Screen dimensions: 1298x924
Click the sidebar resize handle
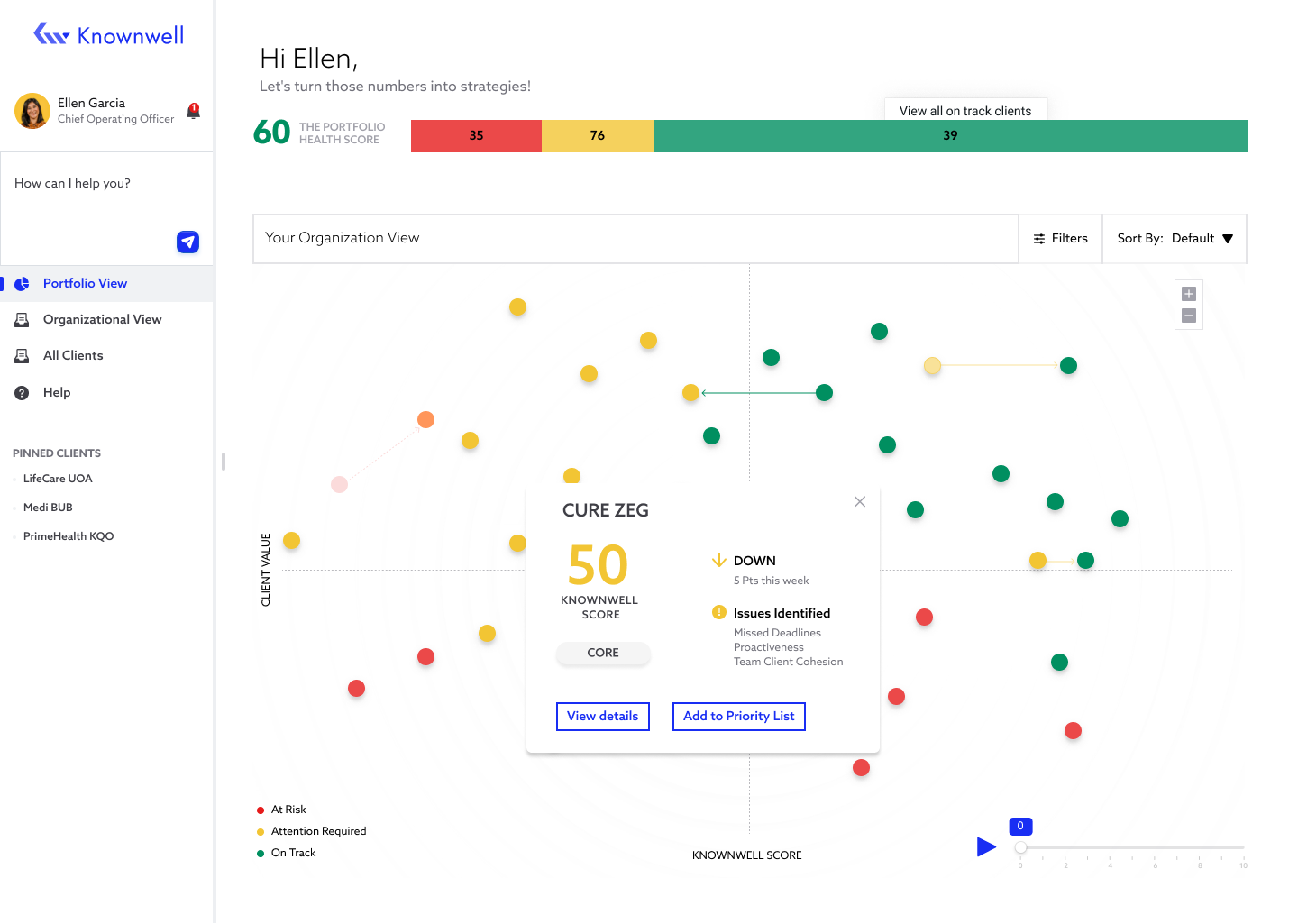(x=224, y=462)
